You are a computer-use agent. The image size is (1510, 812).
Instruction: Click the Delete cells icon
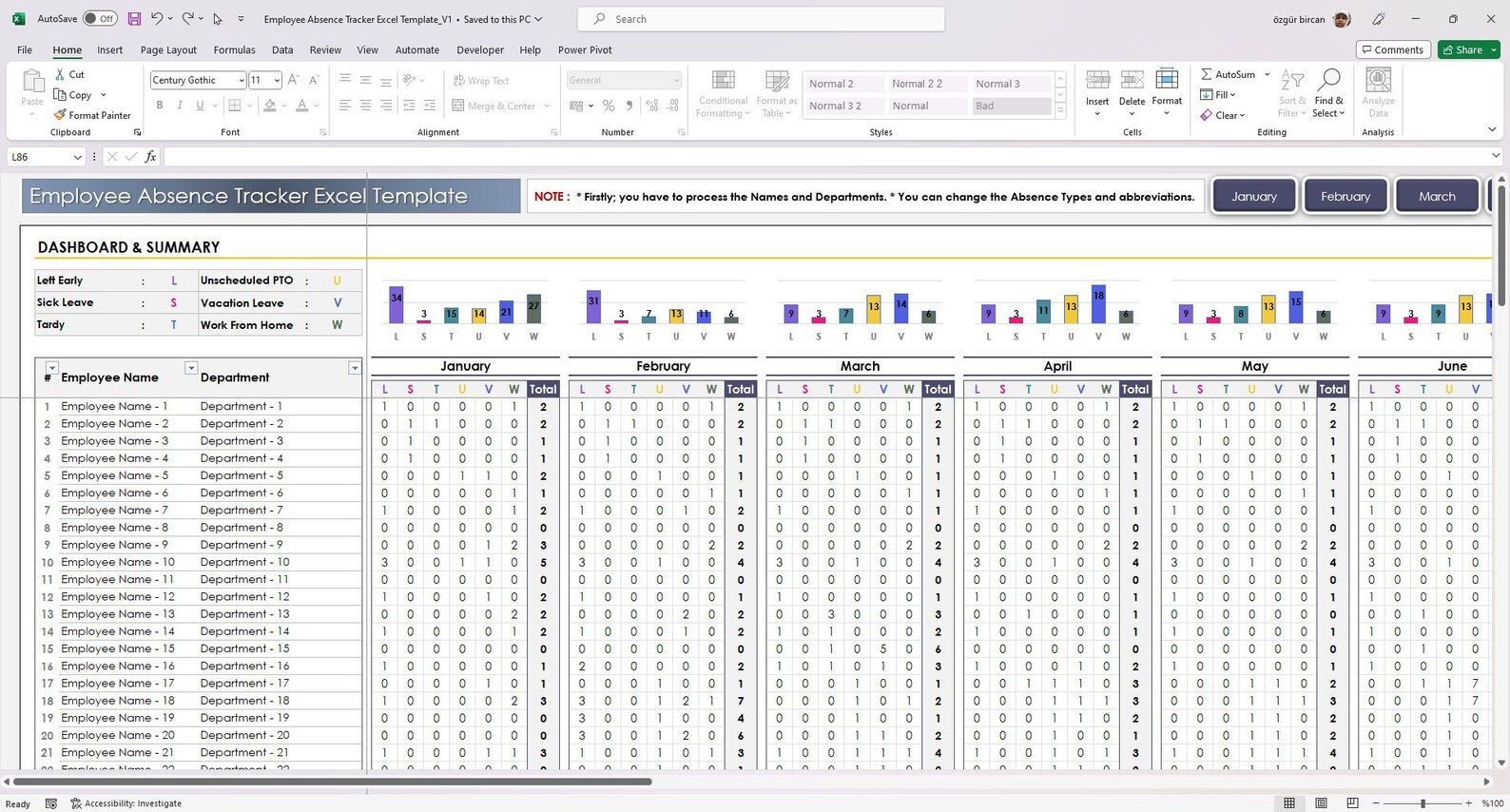(x=1132, y=81)
